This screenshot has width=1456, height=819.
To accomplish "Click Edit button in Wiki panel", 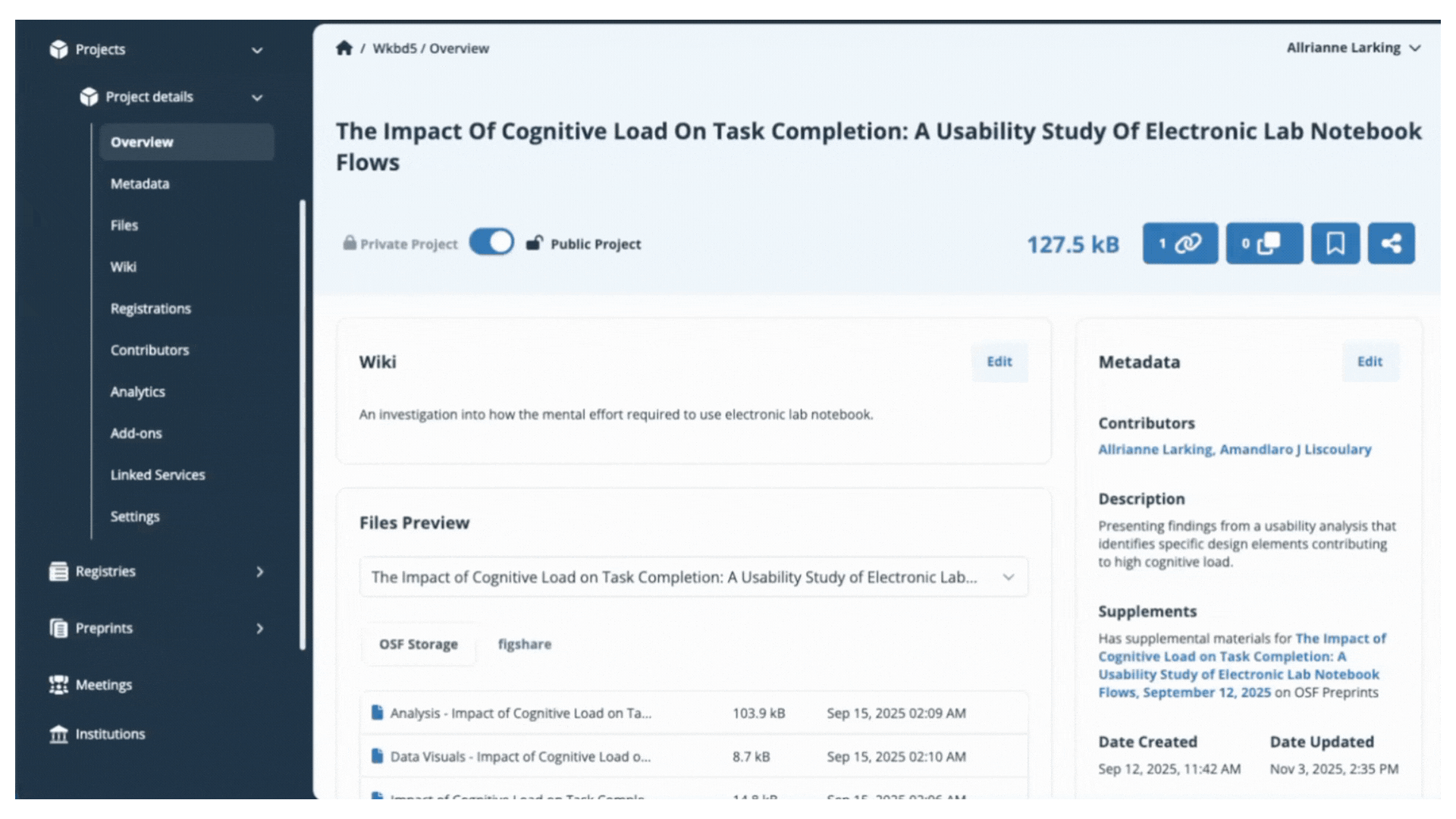I will tap(999, 362).
